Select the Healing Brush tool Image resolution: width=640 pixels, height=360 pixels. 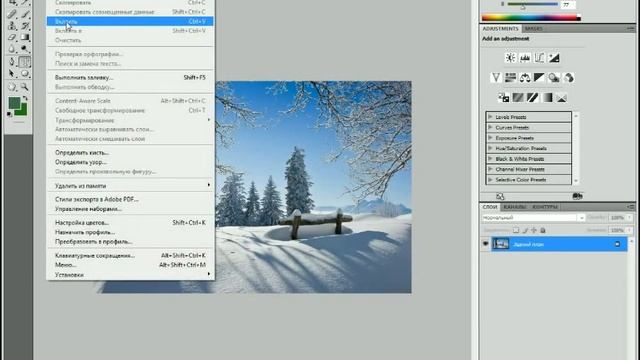tap(12, 15)
